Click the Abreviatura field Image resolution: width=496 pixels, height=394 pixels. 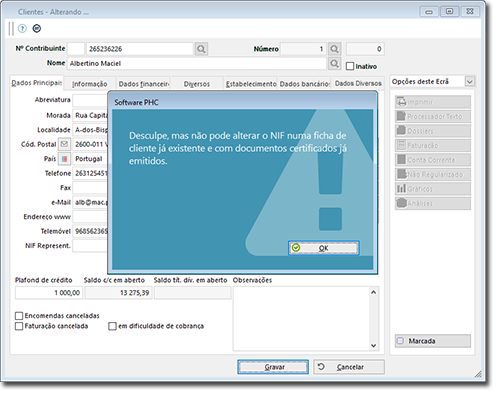(90, 100)
